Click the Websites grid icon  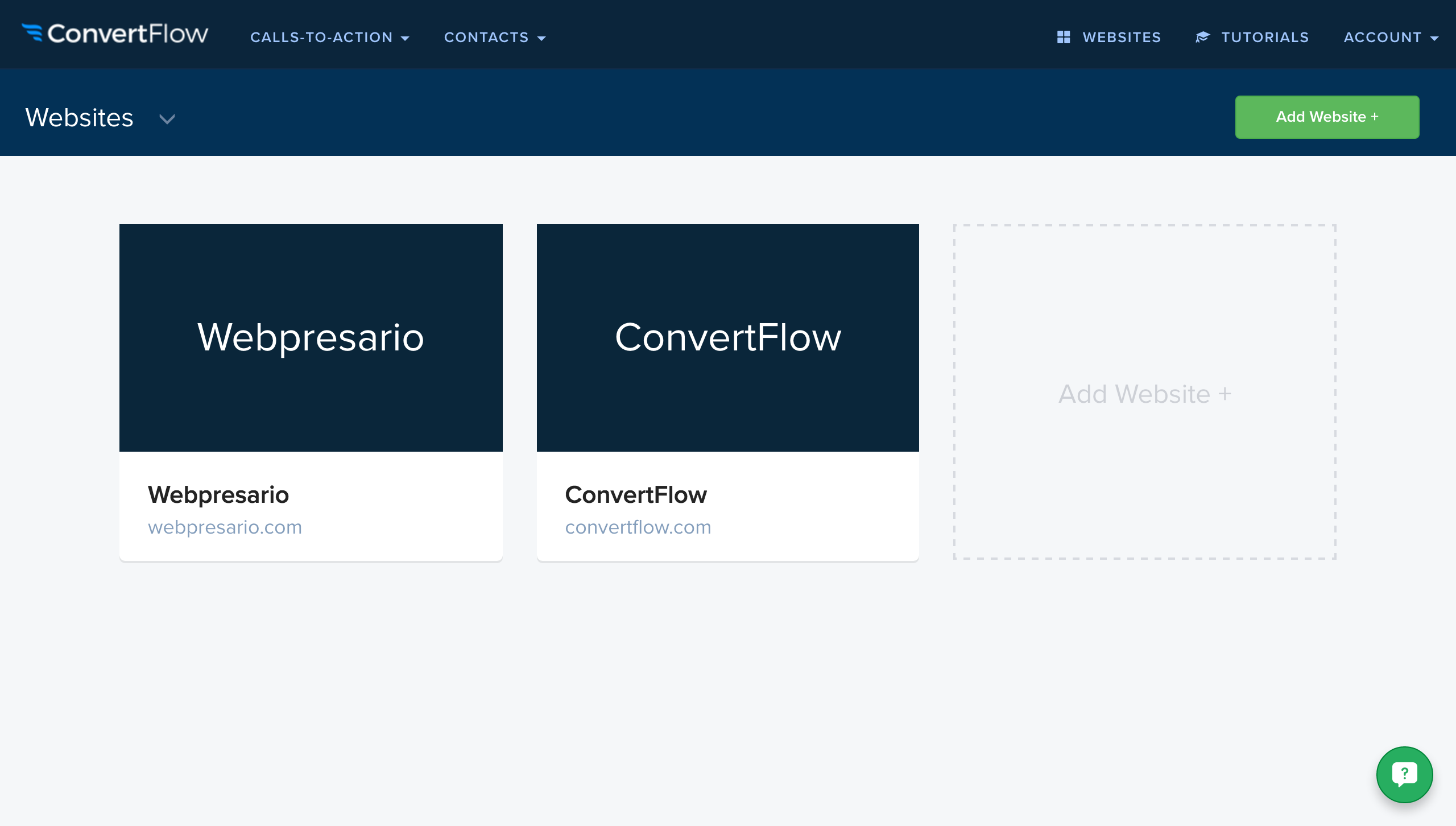(1064, 38)
